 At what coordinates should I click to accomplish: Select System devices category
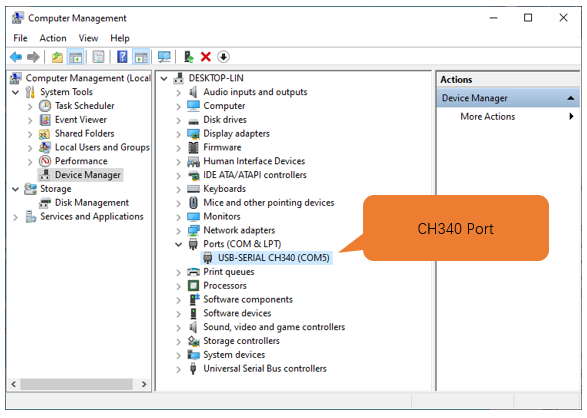click(x=234, y=355)
